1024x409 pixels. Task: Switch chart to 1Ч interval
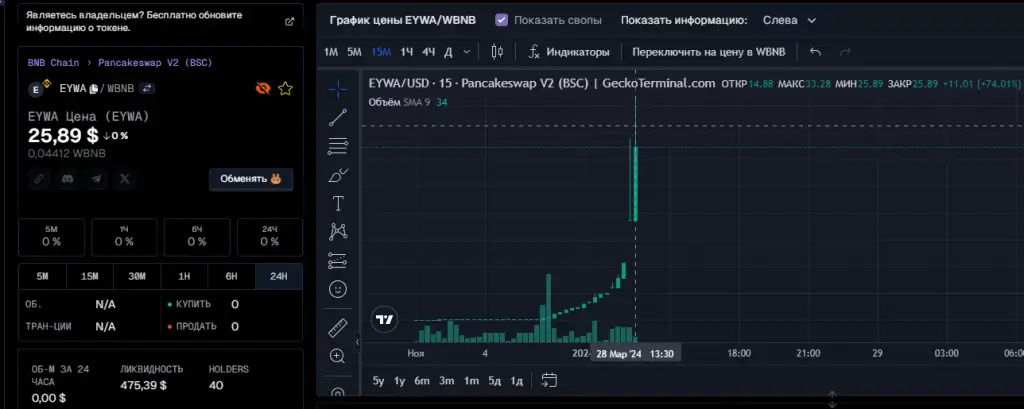[407, 52]
